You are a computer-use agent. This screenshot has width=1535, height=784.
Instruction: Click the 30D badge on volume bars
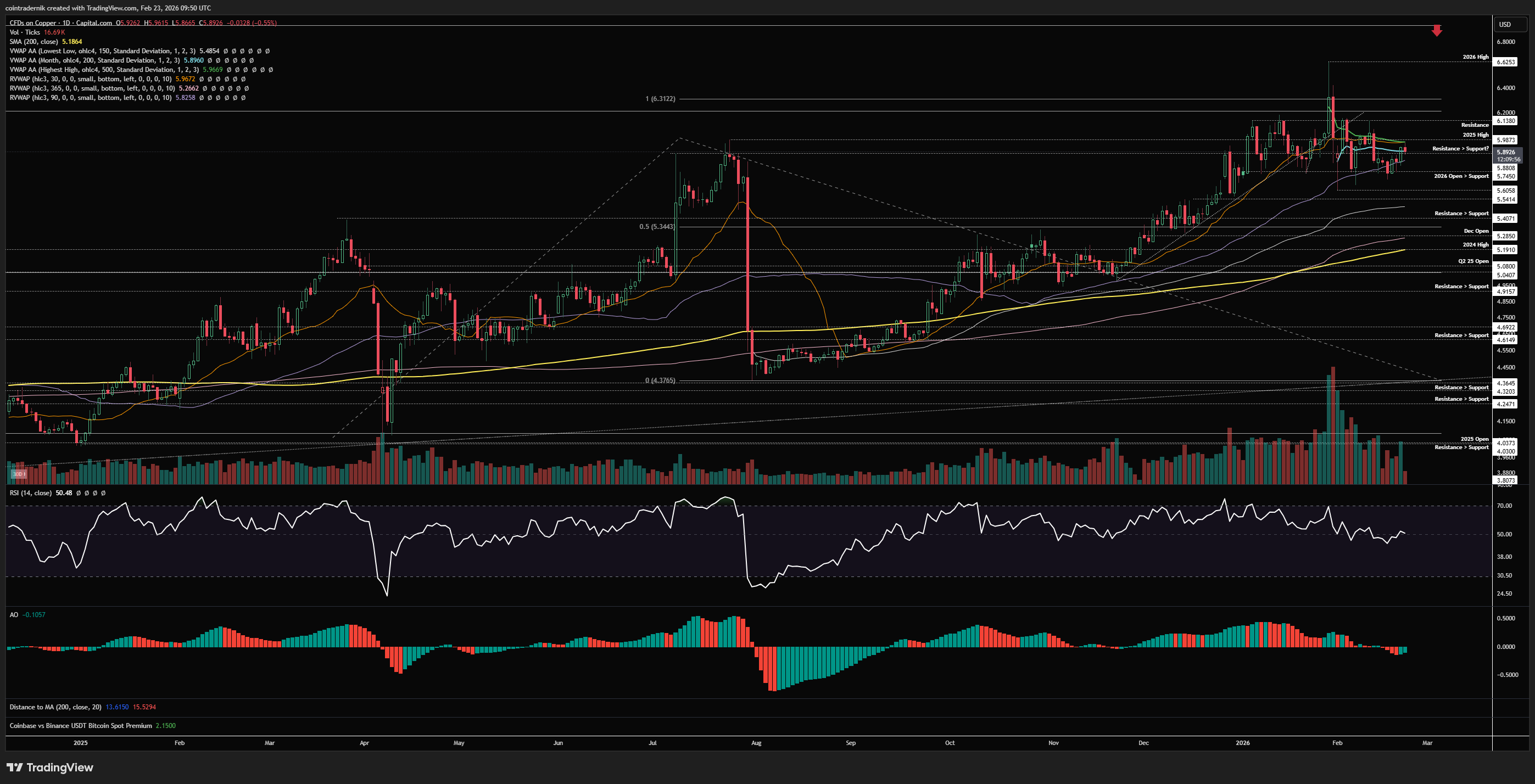pyautogui.click(x=19, y=474)
